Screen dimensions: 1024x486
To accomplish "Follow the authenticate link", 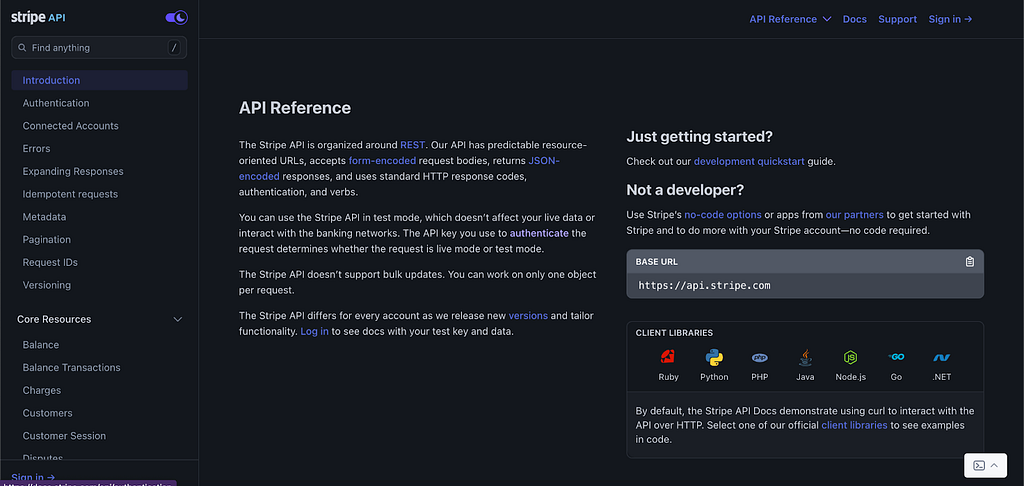I will click(539, 233).
